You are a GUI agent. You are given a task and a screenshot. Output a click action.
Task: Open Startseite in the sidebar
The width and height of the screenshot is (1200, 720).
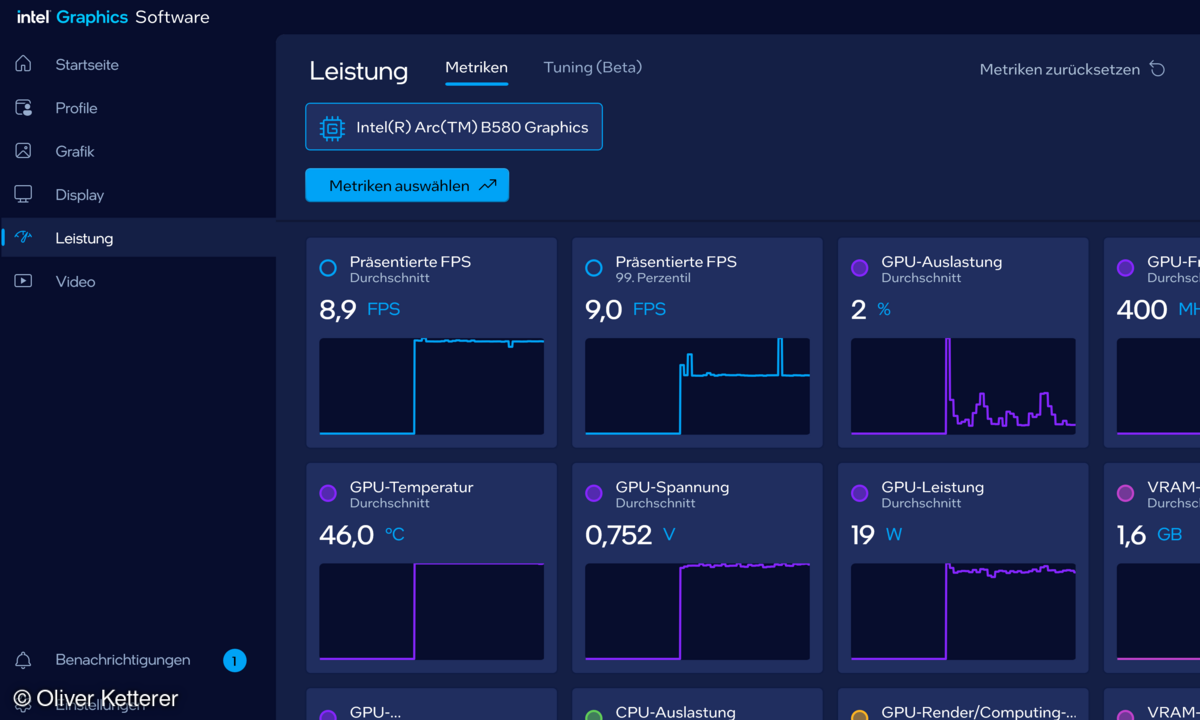pos(138,64)
